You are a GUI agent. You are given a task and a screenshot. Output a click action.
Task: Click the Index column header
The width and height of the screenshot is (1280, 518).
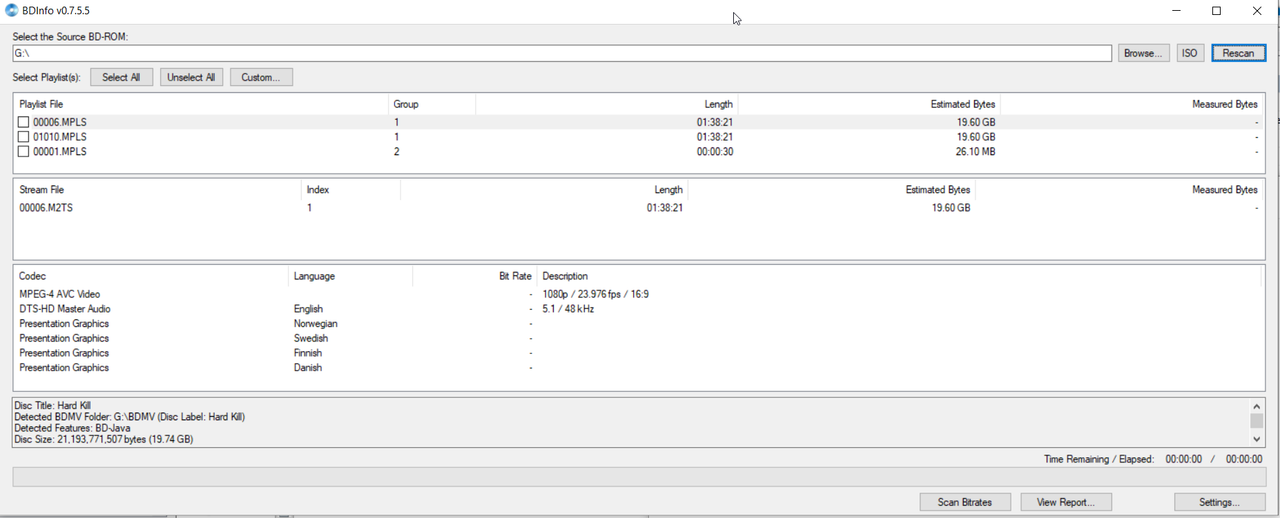coord(350,189)
